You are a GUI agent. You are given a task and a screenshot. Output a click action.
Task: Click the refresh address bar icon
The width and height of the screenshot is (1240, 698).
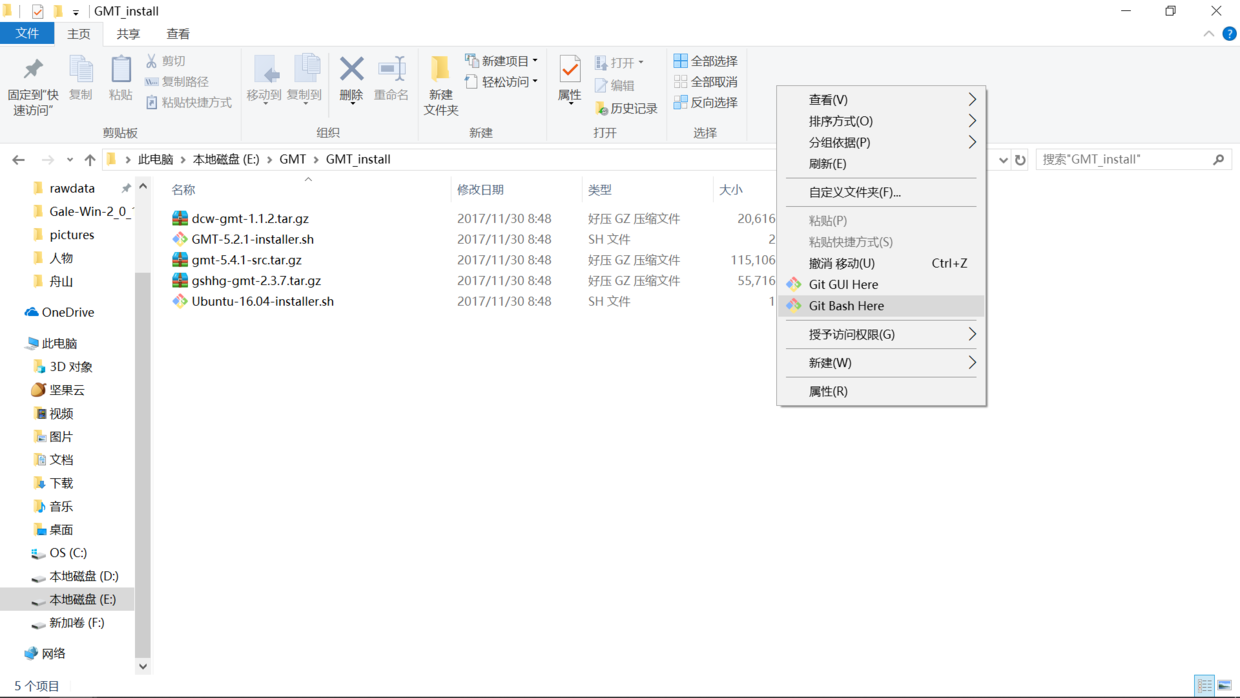pyautogui.click(x=1020, y=160)
